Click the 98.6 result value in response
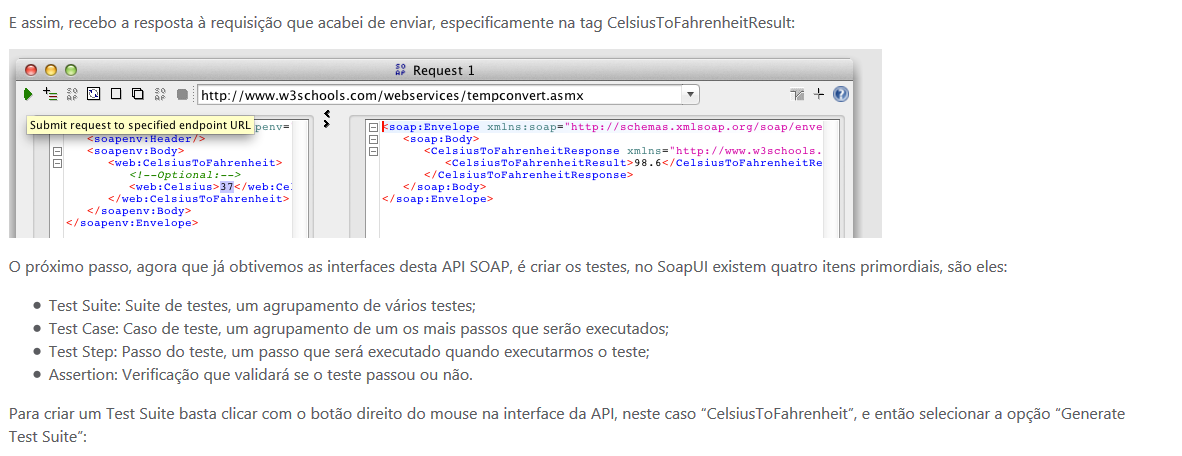 click(647, 163)
